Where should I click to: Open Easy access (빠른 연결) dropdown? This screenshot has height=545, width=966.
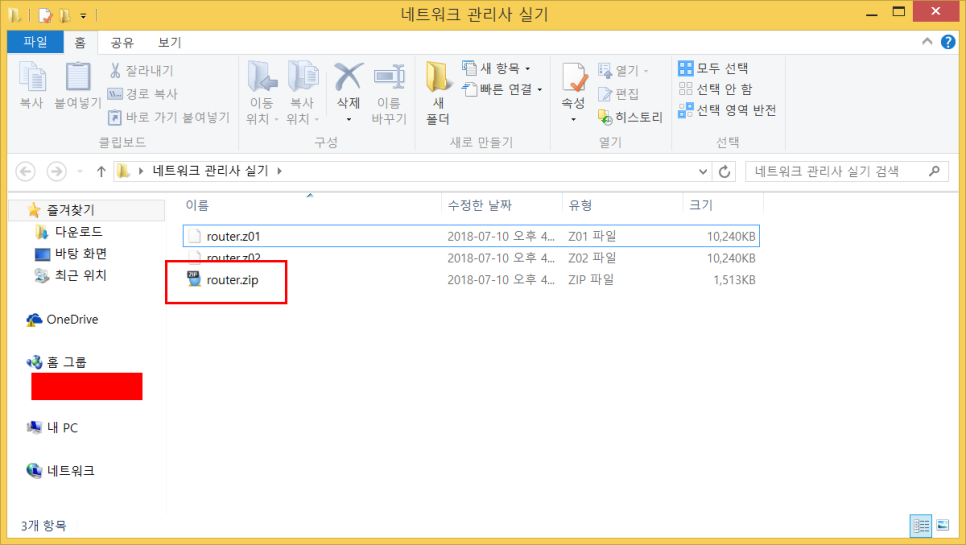coord(501,89)
